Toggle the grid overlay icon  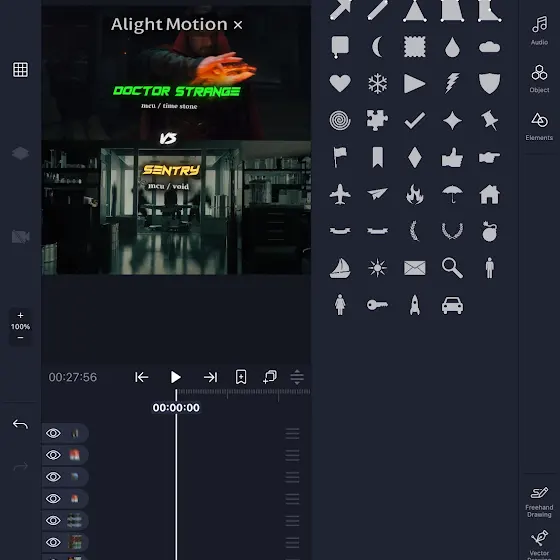pyautogui.click(x=20, y=70)
